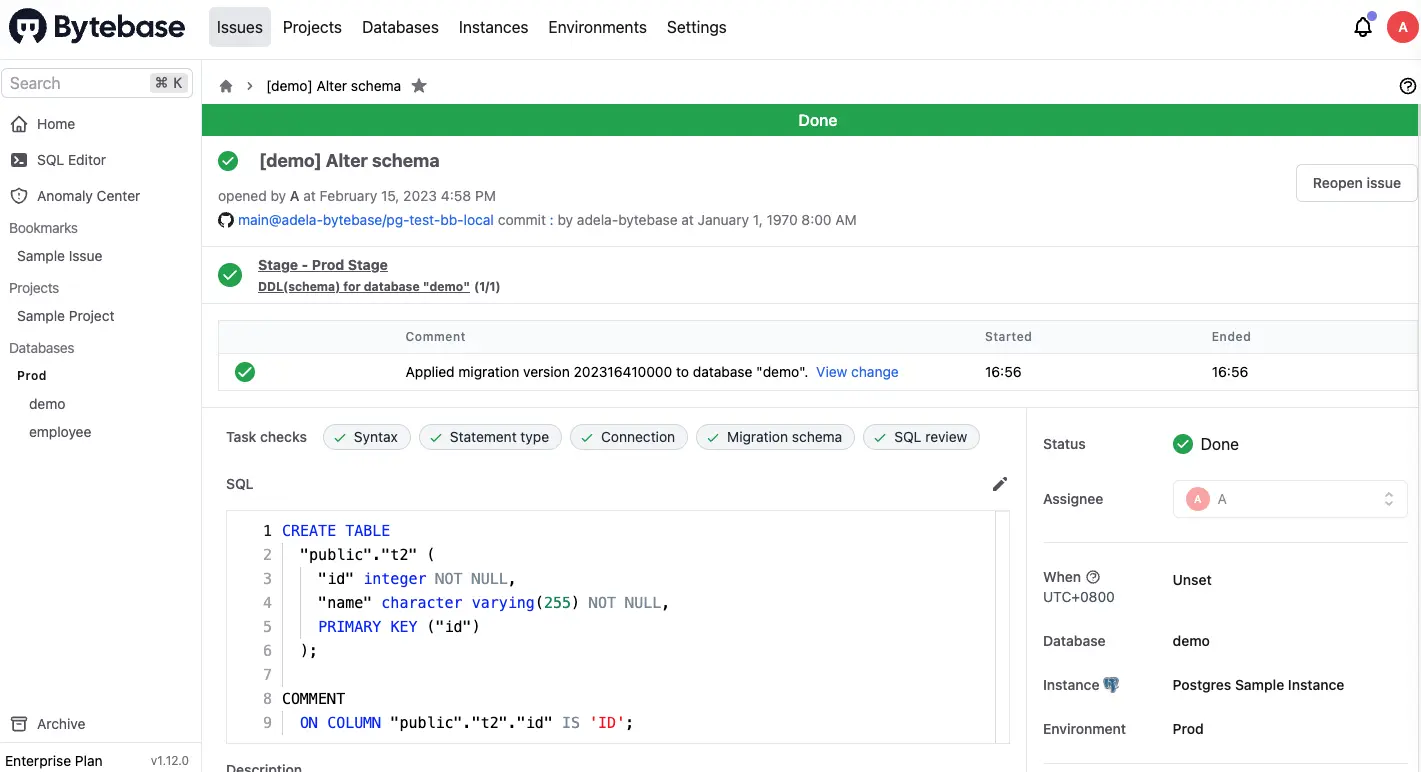The image size is (1421, 772).
Task: Click the home breadcrumb icon
Action: (x=226, y=86)
